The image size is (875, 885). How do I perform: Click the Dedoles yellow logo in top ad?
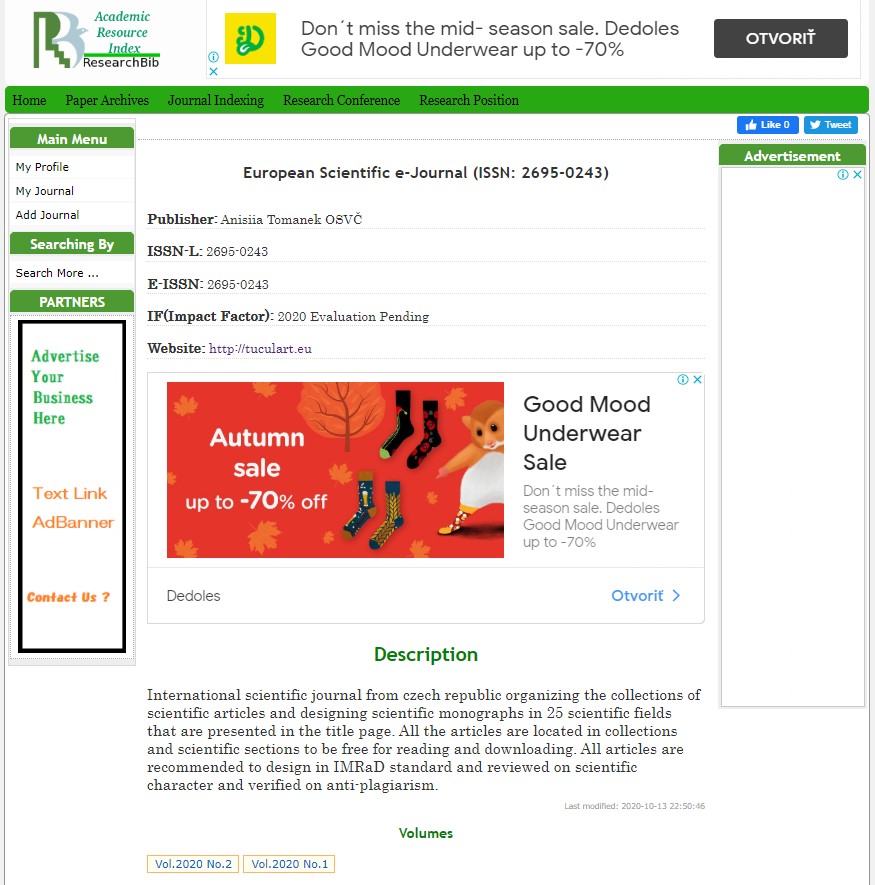[250, 38]
